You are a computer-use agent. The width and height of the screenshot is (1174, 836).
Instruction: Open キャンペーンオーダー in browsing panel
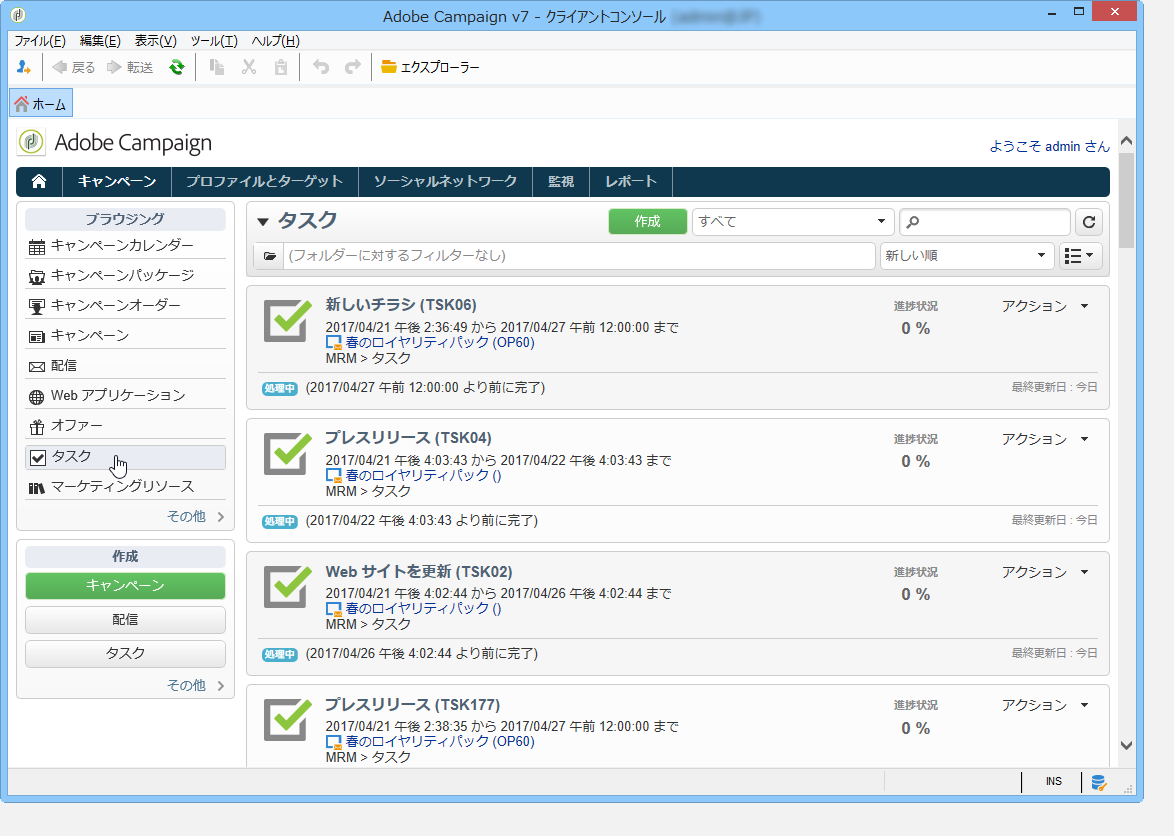pos(126,305)
